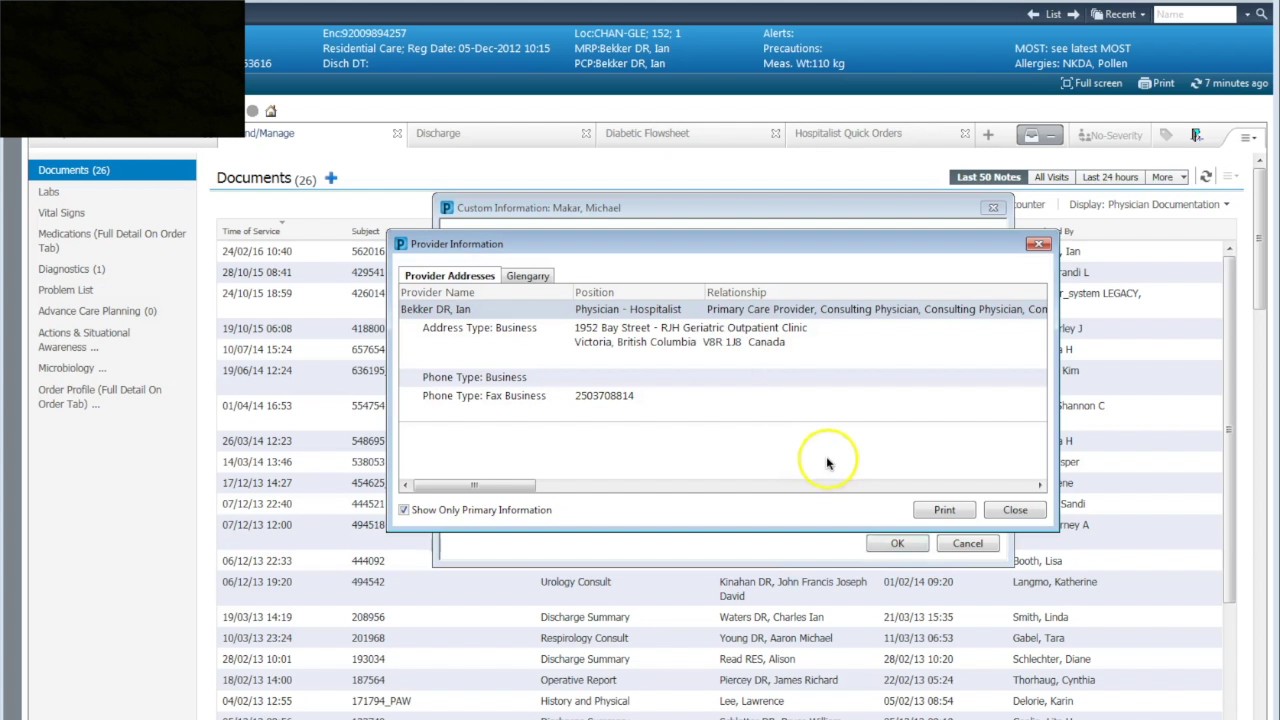
Task: Add a new document with blue plus
Action: coord(331,178)
